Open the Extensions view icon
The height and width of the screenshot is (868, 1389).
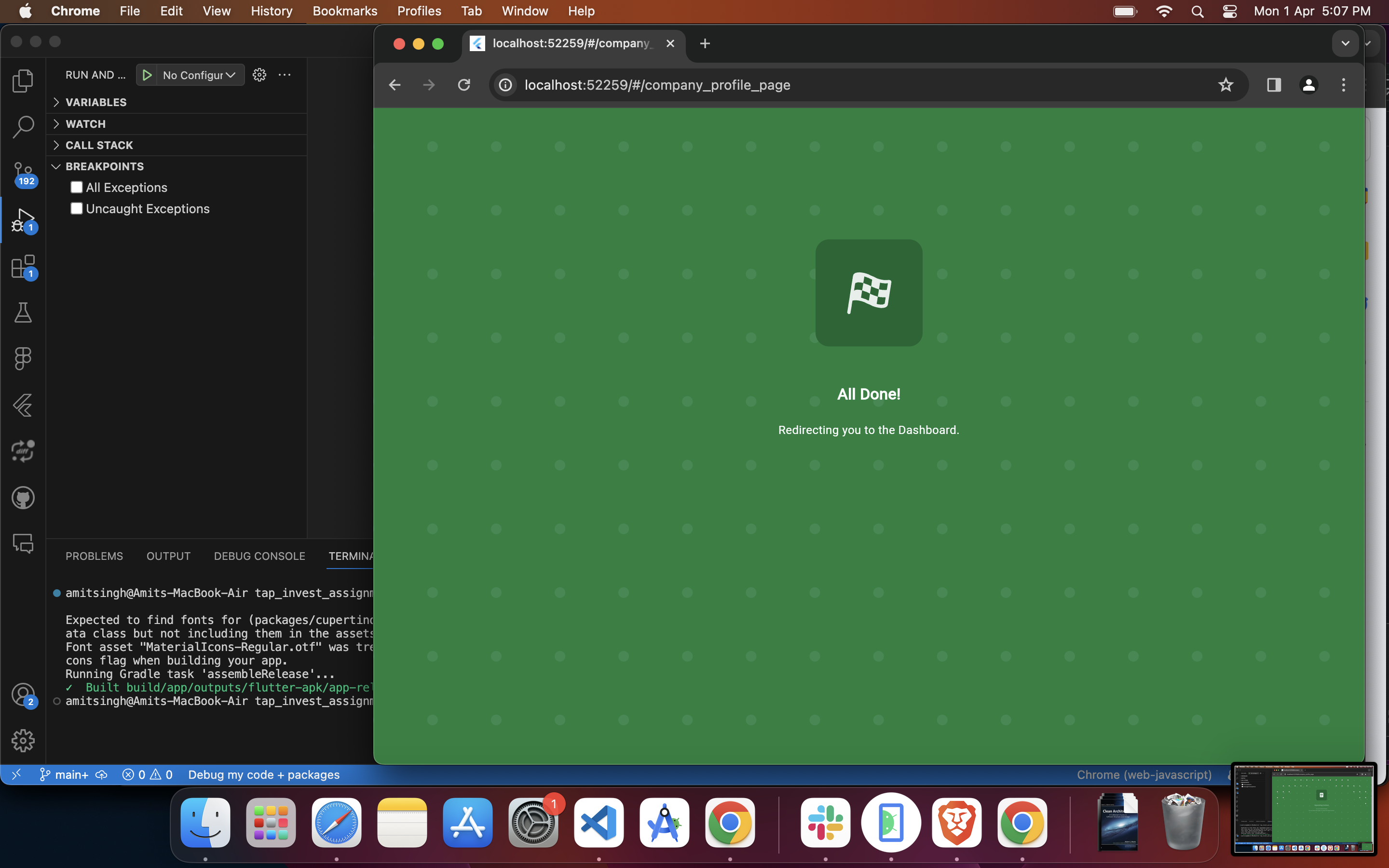(23, 267)
